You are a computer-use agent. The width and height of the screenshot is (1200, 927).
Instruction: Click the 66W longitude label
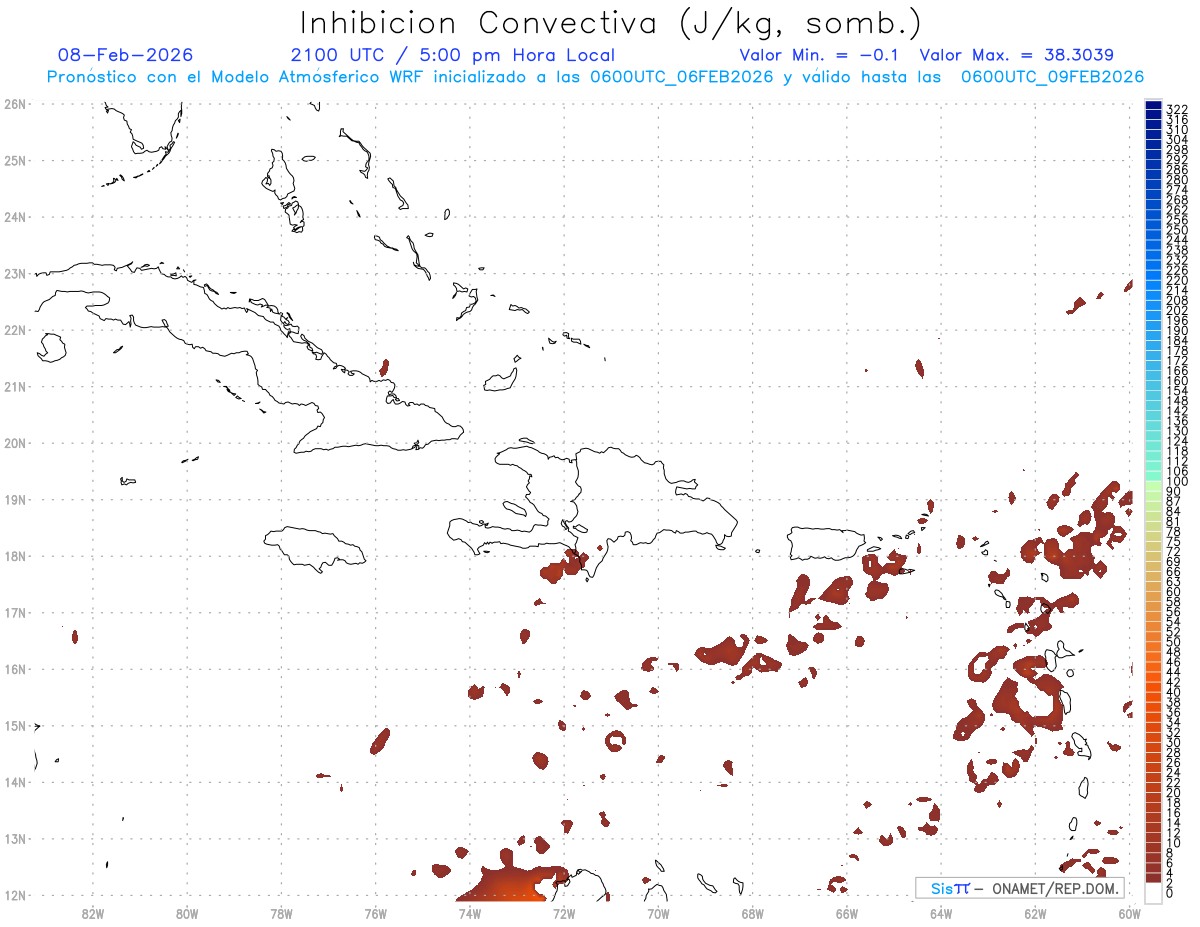[x=847, y=913]
